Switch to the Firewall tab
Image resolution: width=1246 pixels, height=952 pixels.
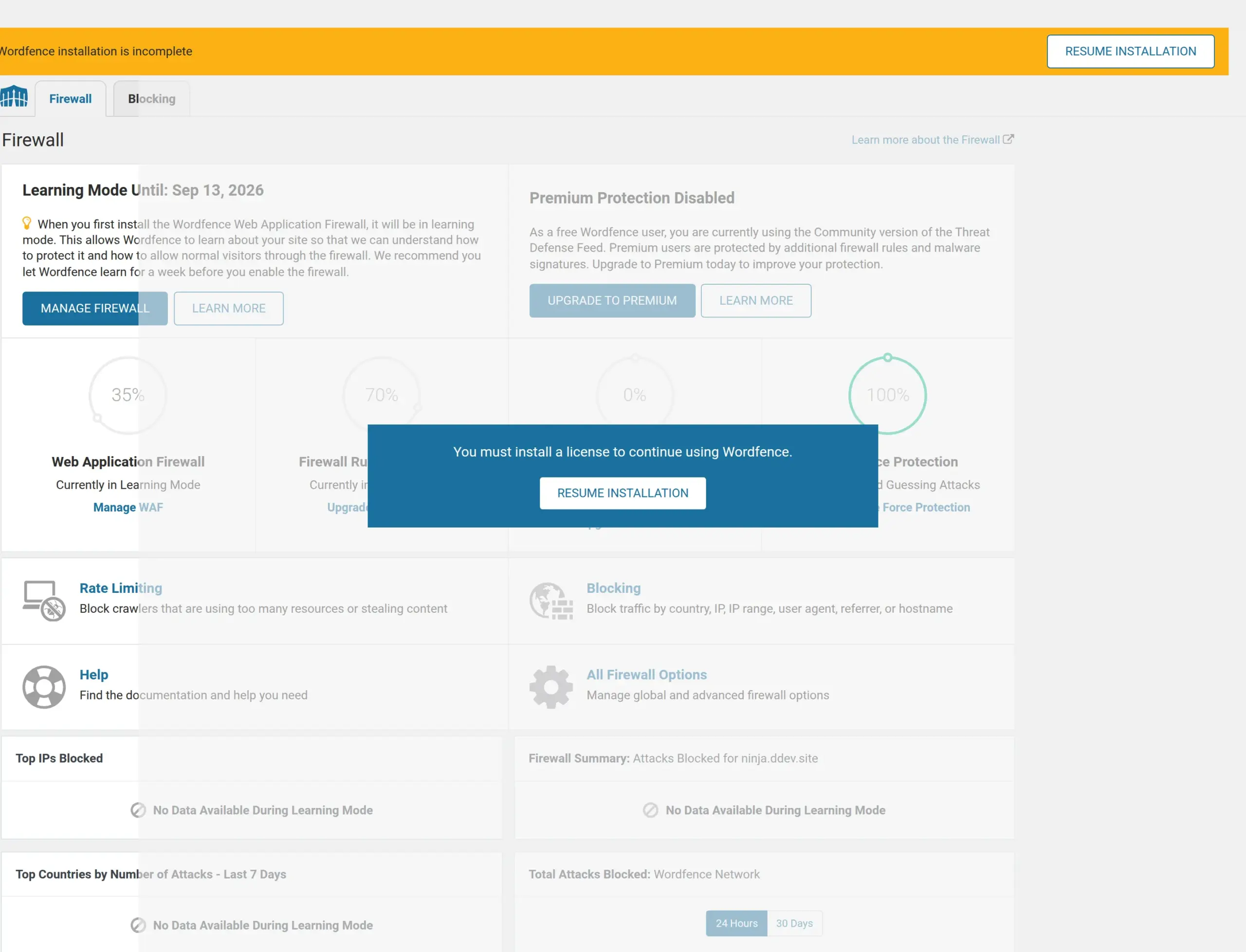pyautogui.click(x=70, y=99)
